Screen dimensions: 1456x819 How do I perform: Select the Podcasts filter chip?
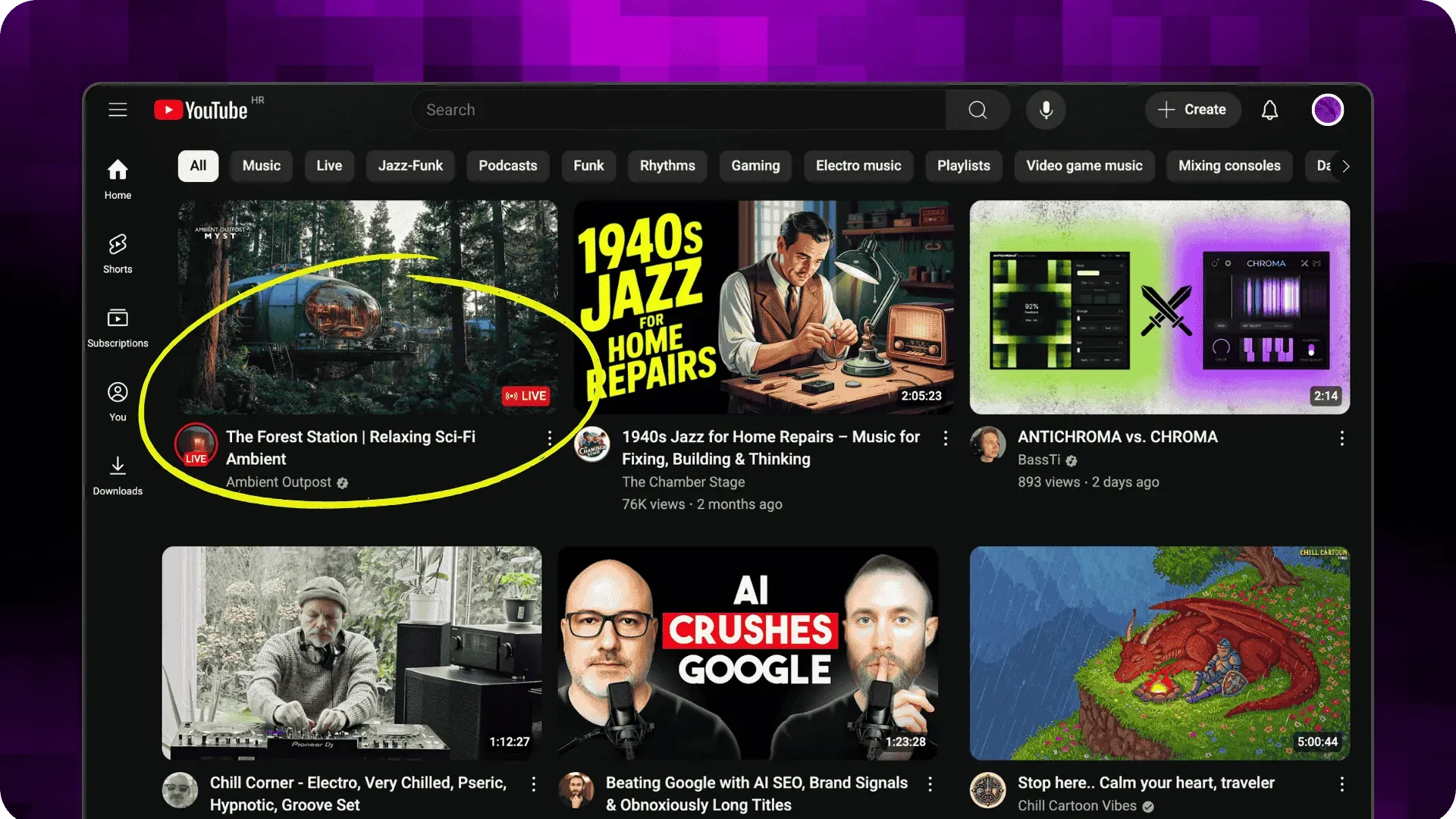(x=507, y=166)
